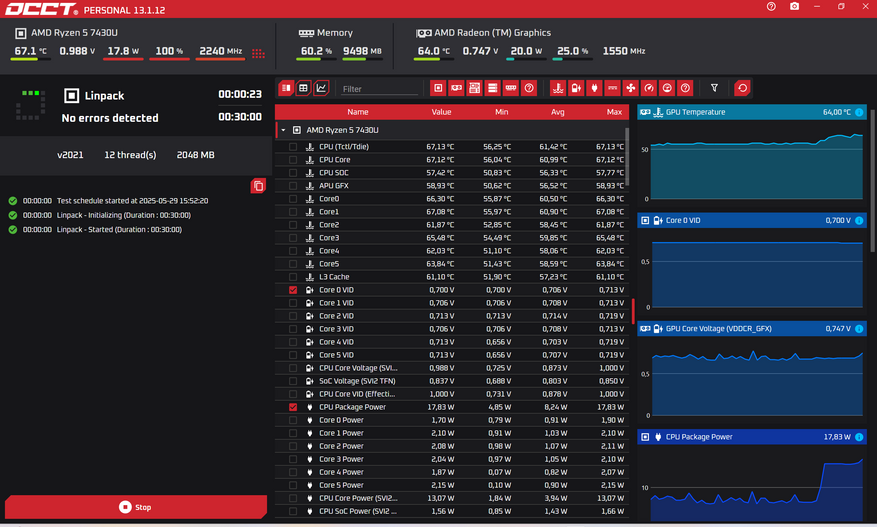Enable the SoC Voltage checkbox
The width and height of the screenshot is (877, 527).
[x=293, y=381]
